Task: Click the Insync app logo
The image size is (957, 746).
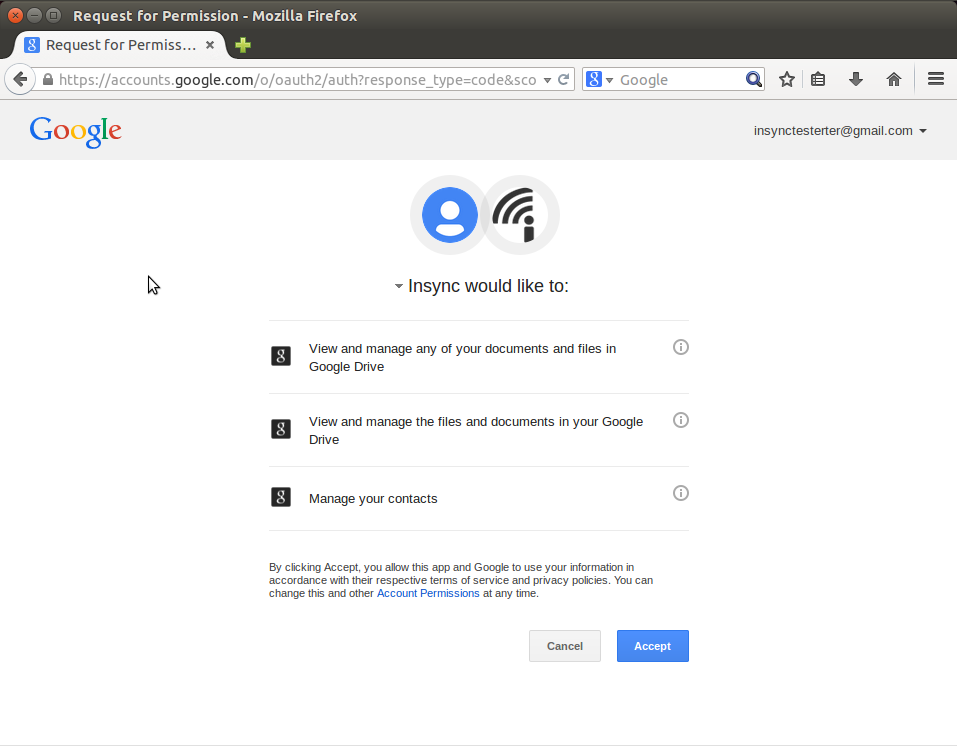Action: point(519,215)
